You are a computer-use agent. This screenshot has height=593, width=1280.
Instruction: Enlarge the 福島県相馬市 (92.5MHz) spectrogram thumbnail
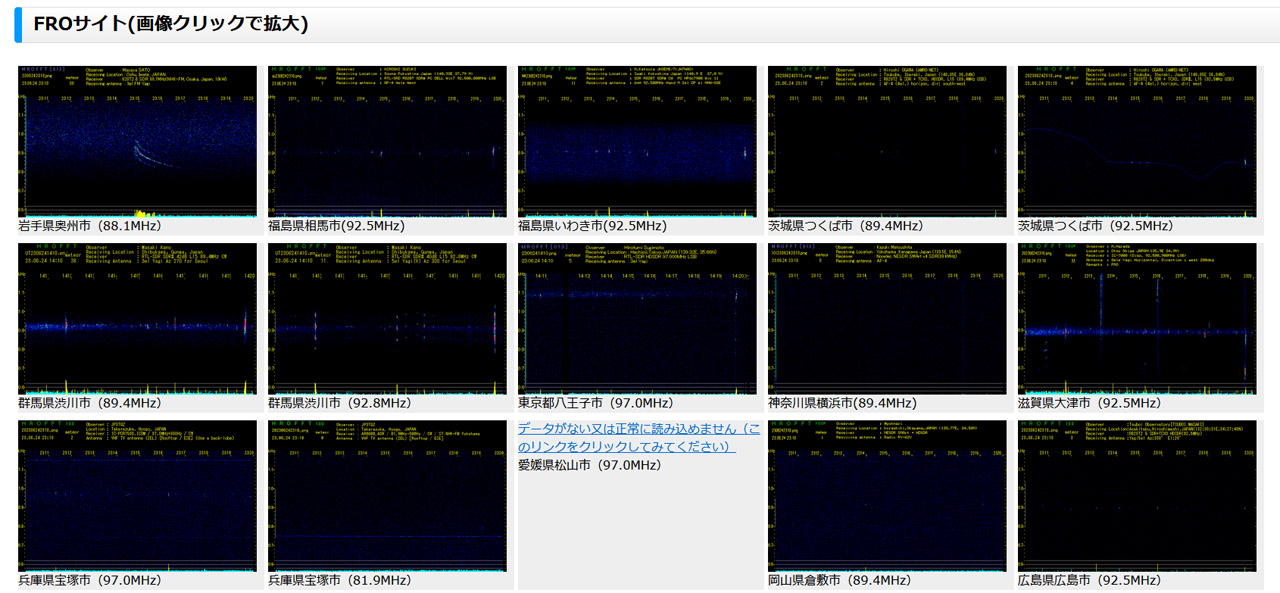coord(387,142)
